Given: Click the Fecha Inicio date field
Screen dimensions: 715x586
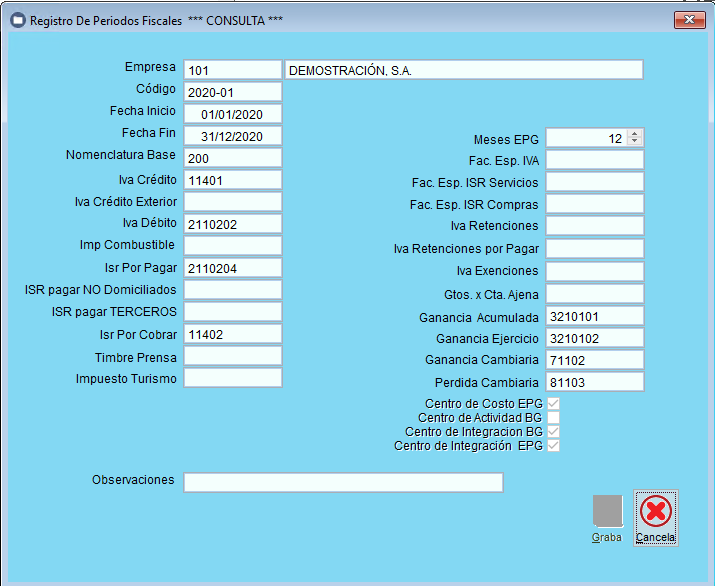Looking at the screenshot, I should click(x=233, y=114).
